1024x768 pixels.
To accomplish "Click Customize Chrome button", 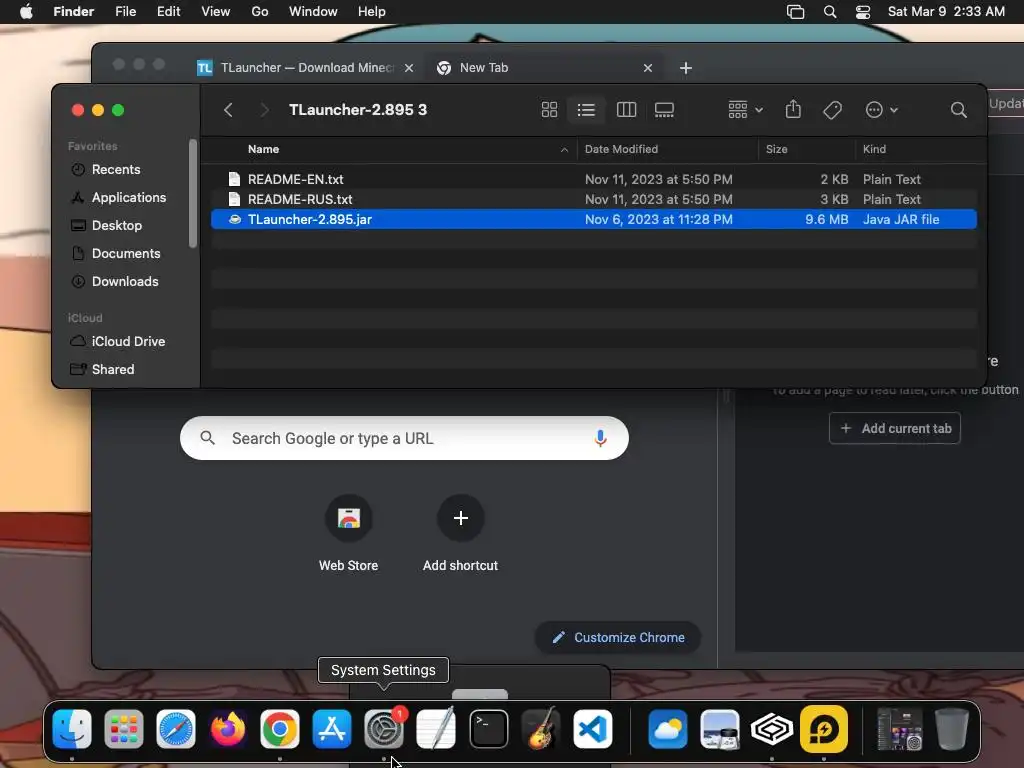I will point(618,637).
